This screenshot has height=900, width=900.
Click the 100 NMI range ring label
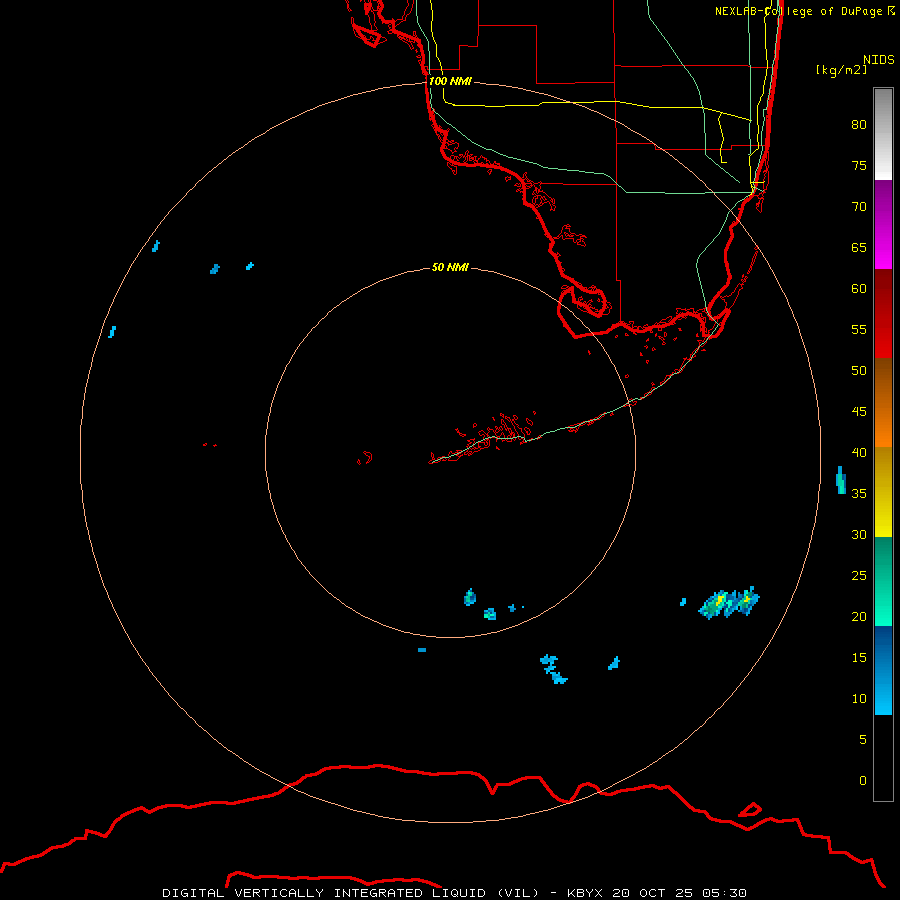click(x=450, y=82)
